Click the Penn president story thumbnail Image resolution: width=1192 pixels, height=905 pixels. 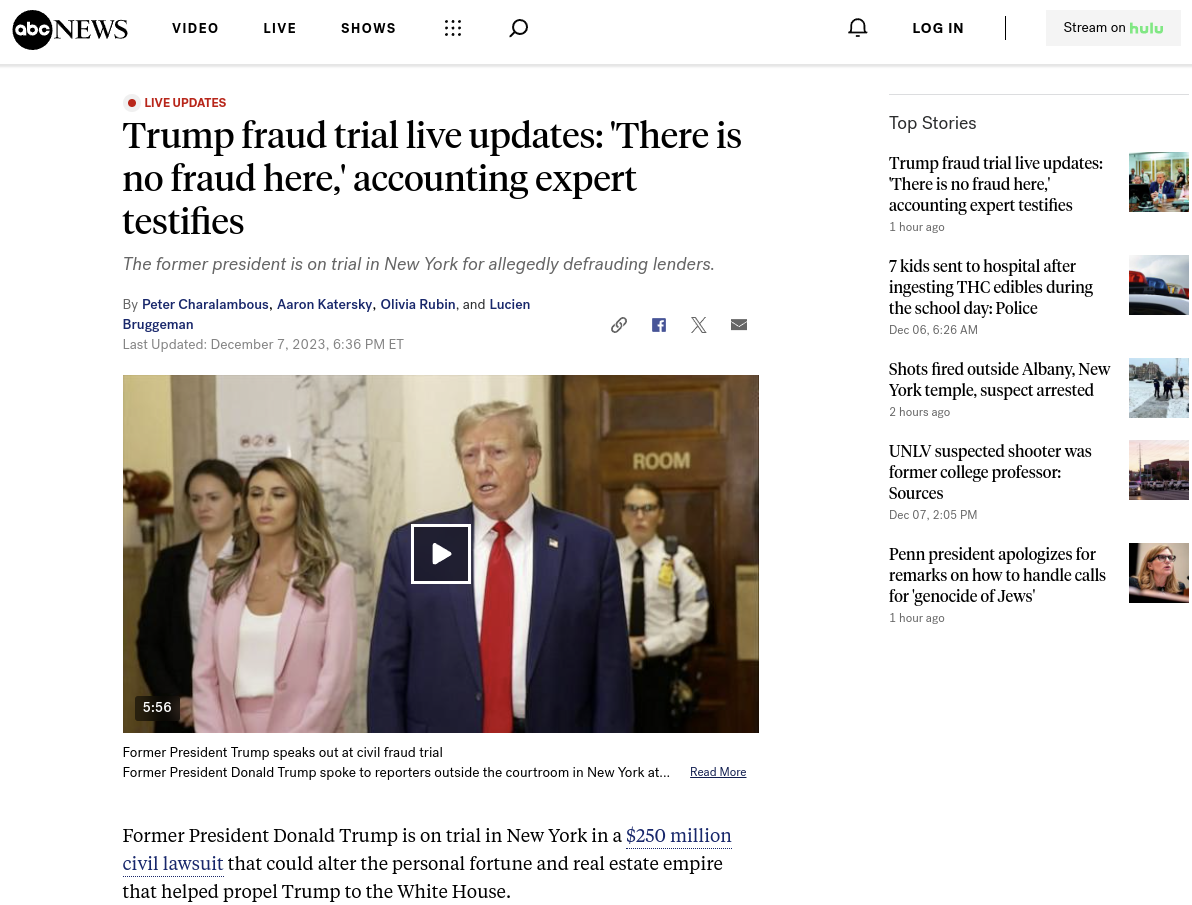[1159, 573]
